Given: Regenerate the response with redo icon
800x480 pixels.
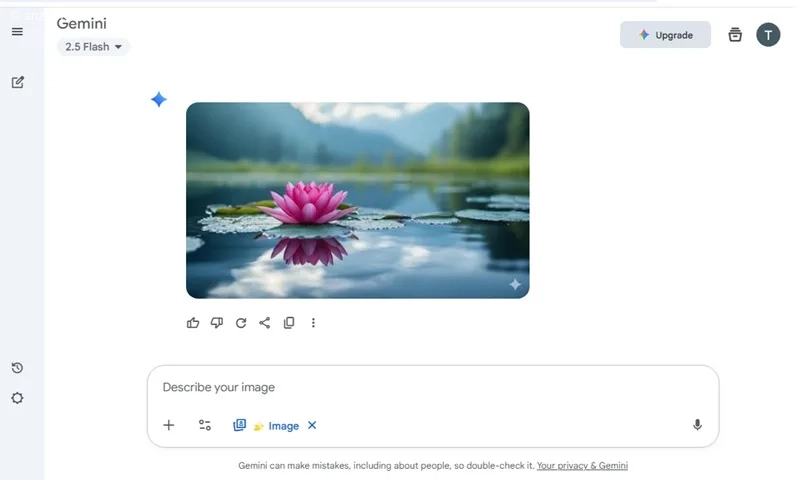Looking at the screenshot, I should coord(241,323).
